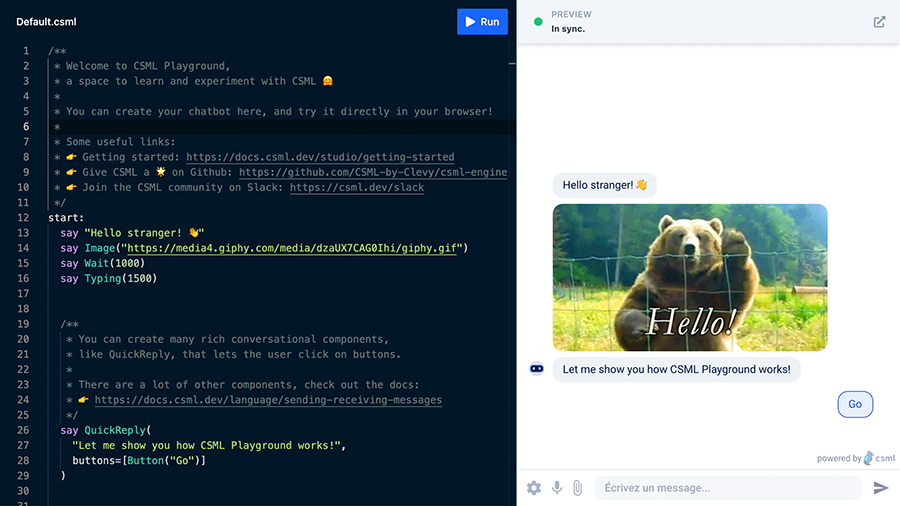Screen dimensions: 900x506
Task: Click the giphy.gif URL in code
Action: [292, 248]
